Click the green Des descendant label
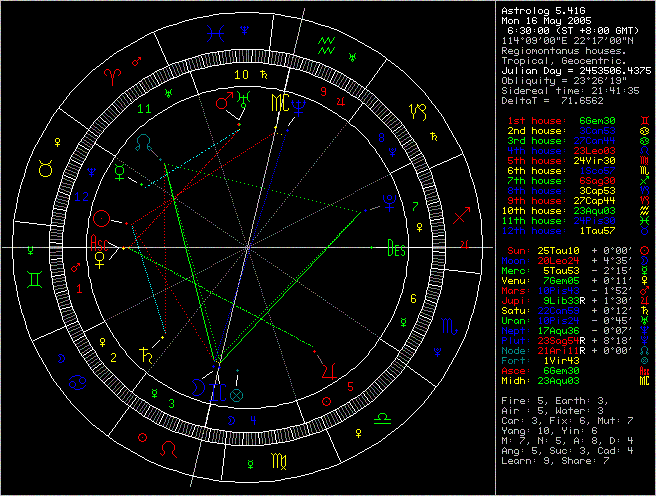 click(x=397, y=250)
